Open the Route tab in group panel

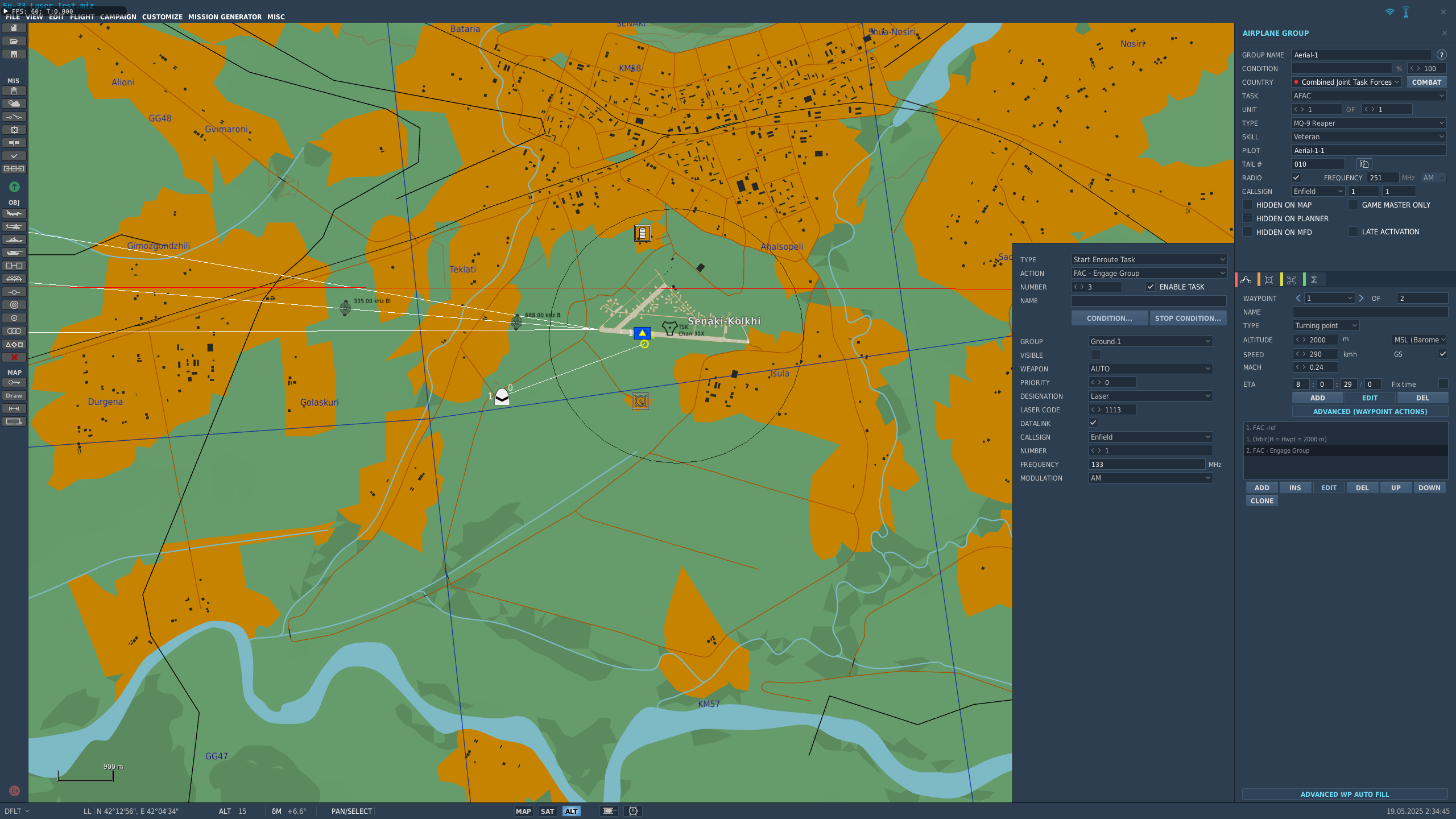pos(1246,279)
